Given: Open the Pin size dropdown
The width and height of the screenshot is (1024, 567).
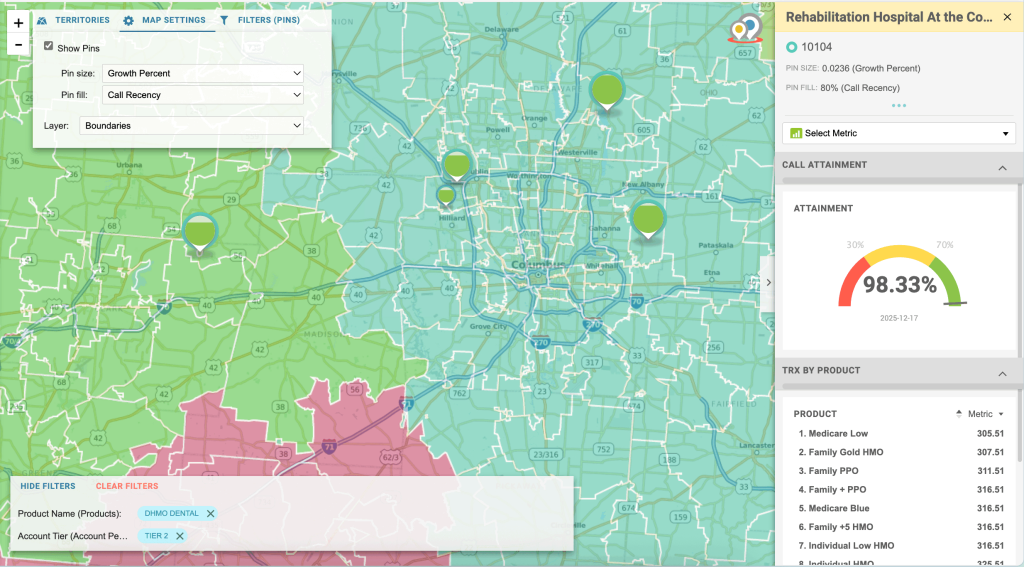Looking at the screenshot, I should 203,73.
